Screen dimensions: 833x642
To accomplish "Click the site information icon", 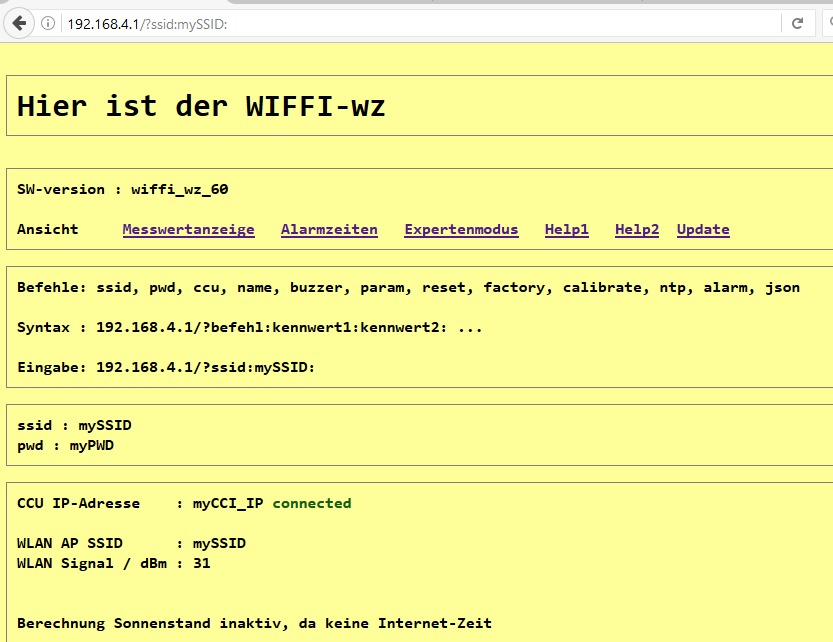I will click(x=48, y=23).
